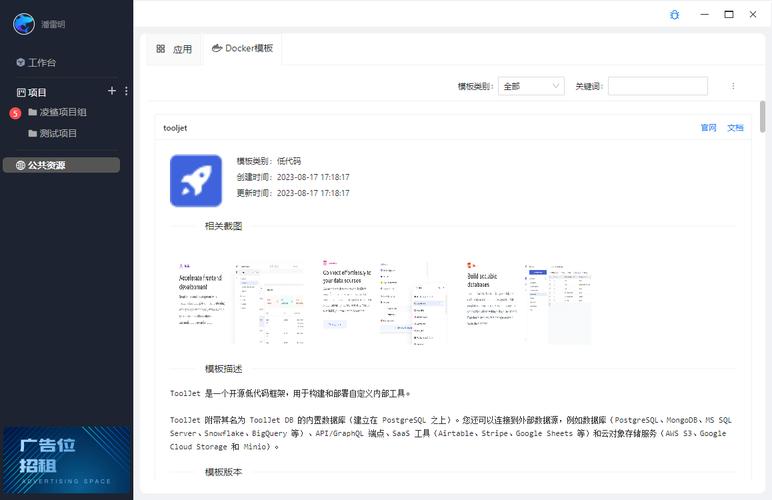The height and width of the screenshot is (500, 772).
Task: Minimize the application window
Action: pos(705,14)
